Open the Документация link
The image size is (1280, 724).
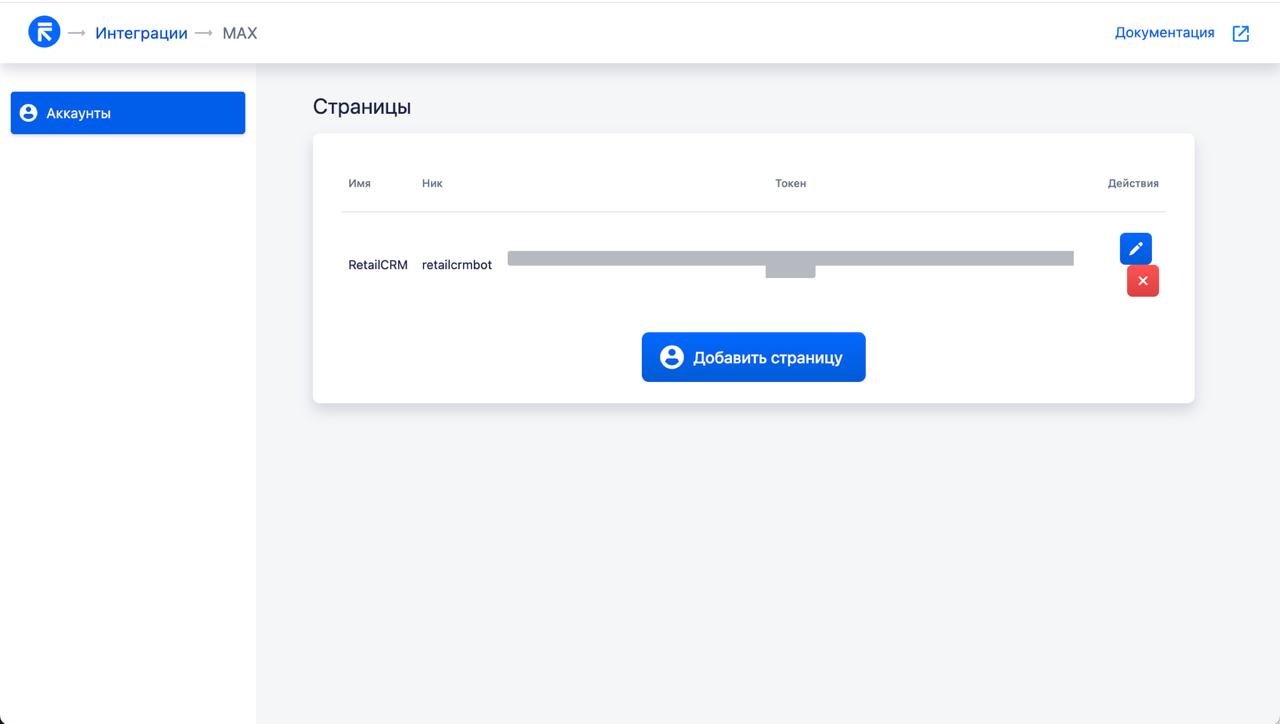(1164, 33)
